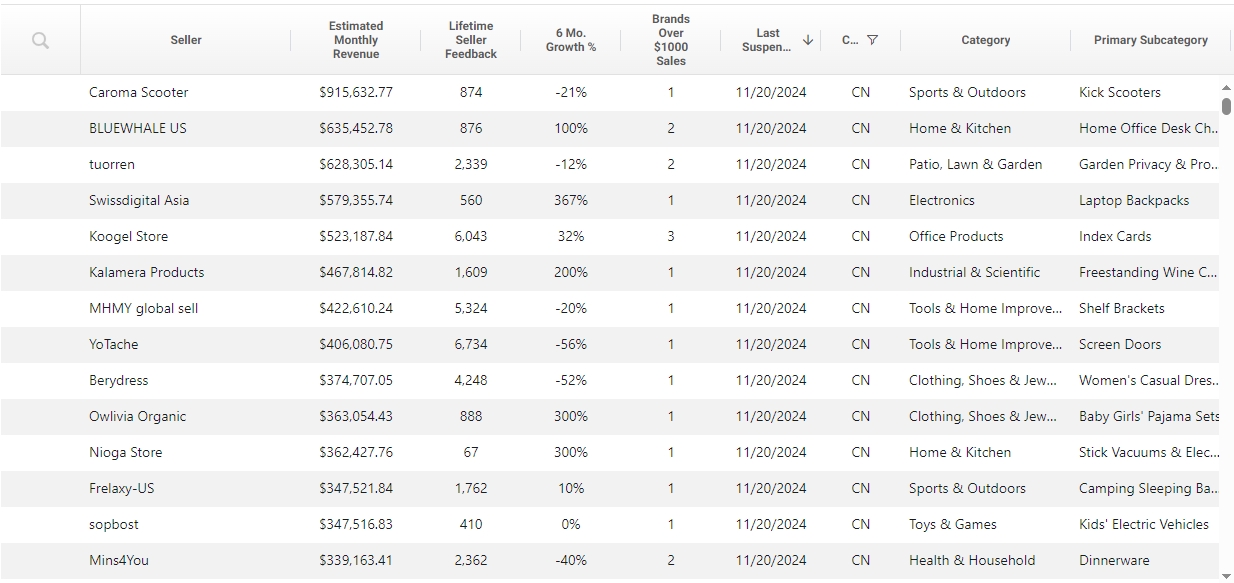Click the vertical scrollbar thumb
This screenshot has width=1234, height=583.
coord(1226,106)
